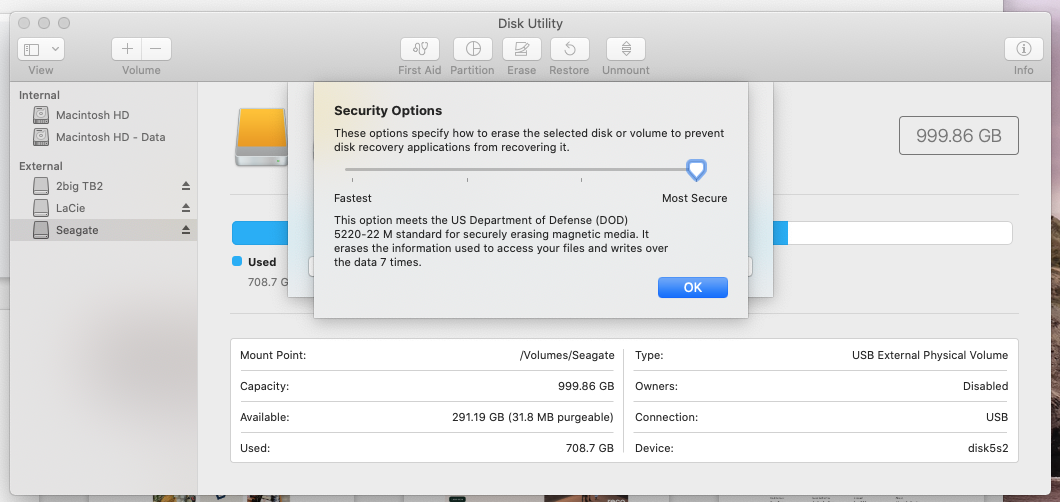Screen dimensions: 1060x502
Task: Click the Fastest end of the slider
Action: (347, 170)
